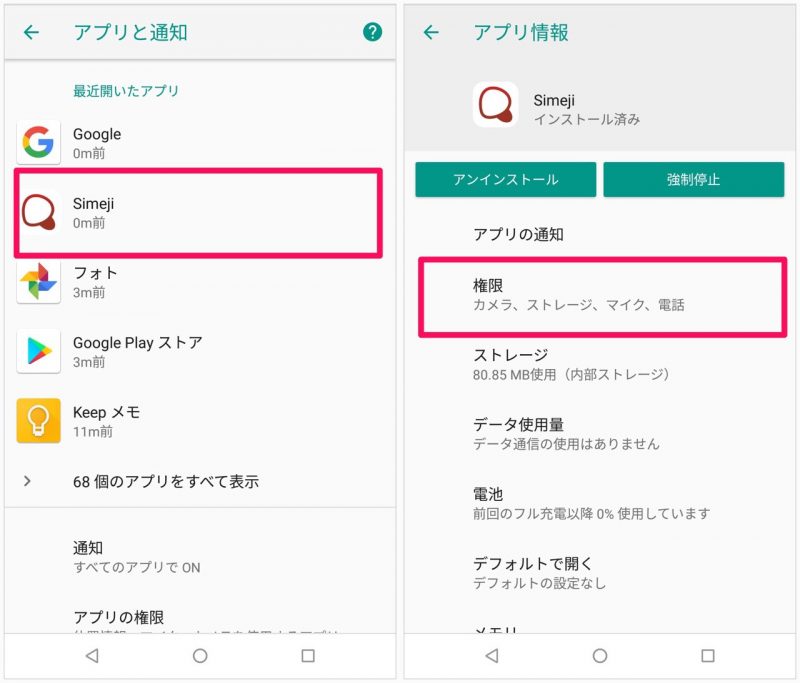Tap the Simeji icon in the recent apps list
This screenshot has width=800, height=683.
click(x=38, y=212)
